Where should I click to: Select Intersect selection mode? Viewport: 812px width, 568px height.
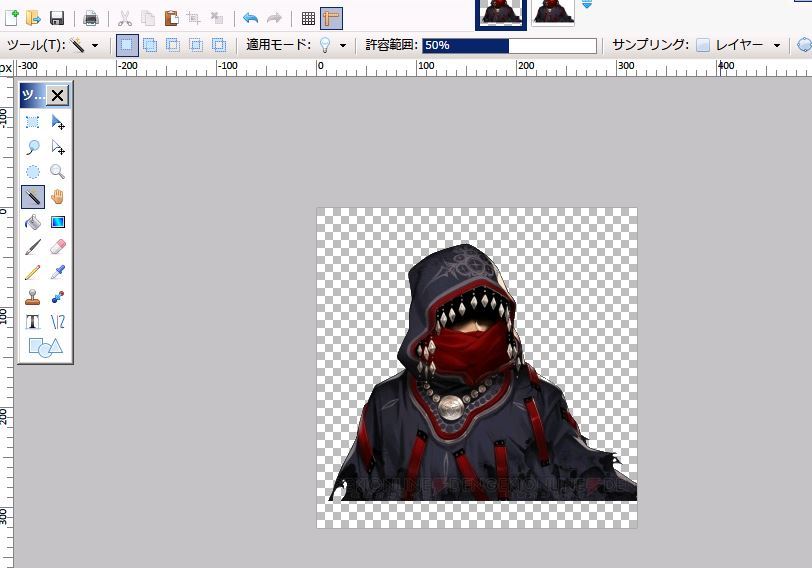[196, 46]
